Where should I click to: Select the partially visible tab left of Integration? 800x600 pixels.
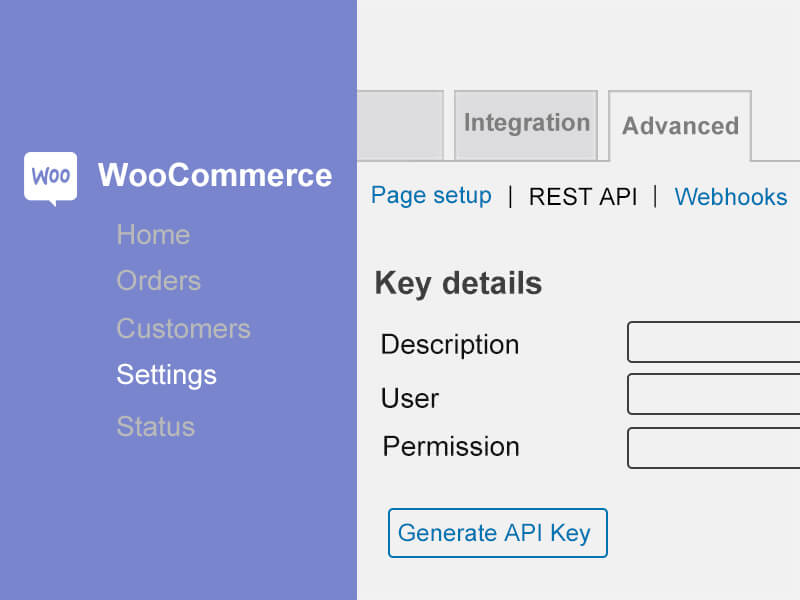pos(400,125)
